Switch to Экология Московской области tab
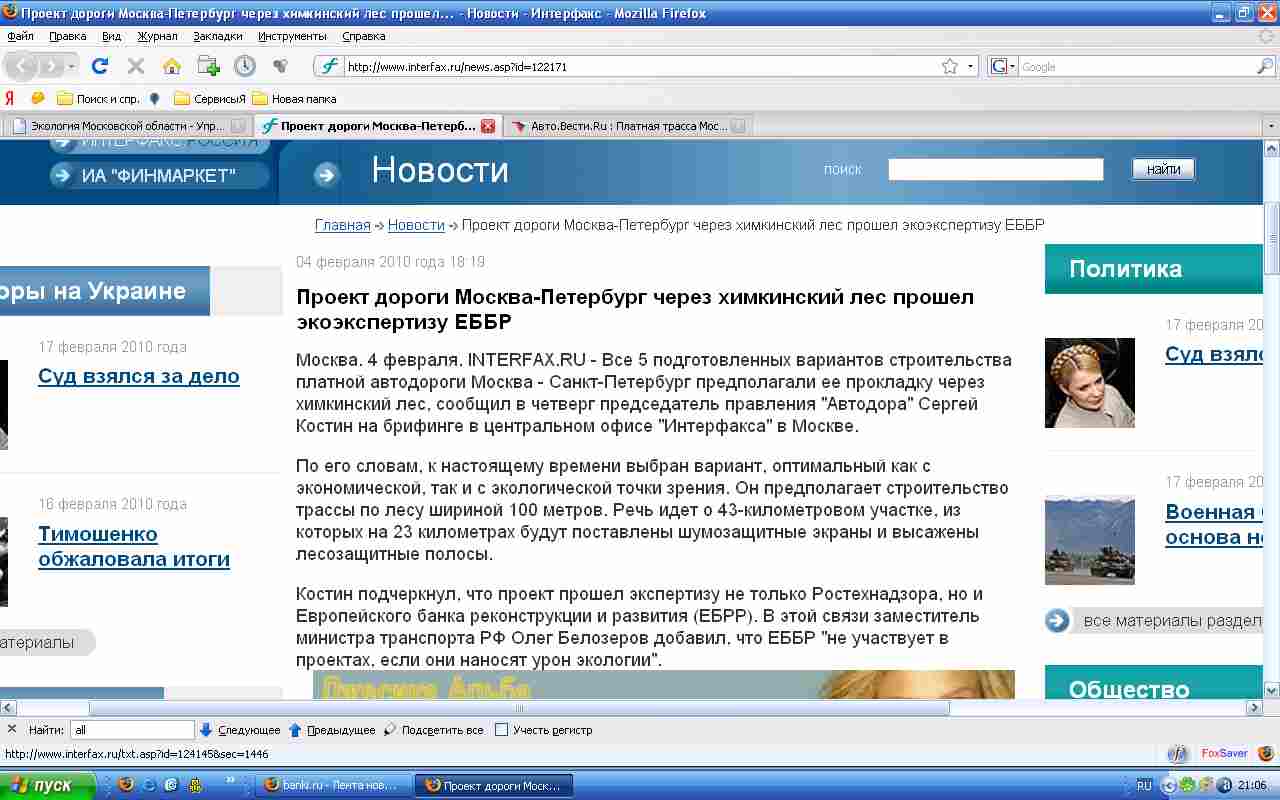The height and width of the screenshot is (800, 1280). (x=127, y=126)
